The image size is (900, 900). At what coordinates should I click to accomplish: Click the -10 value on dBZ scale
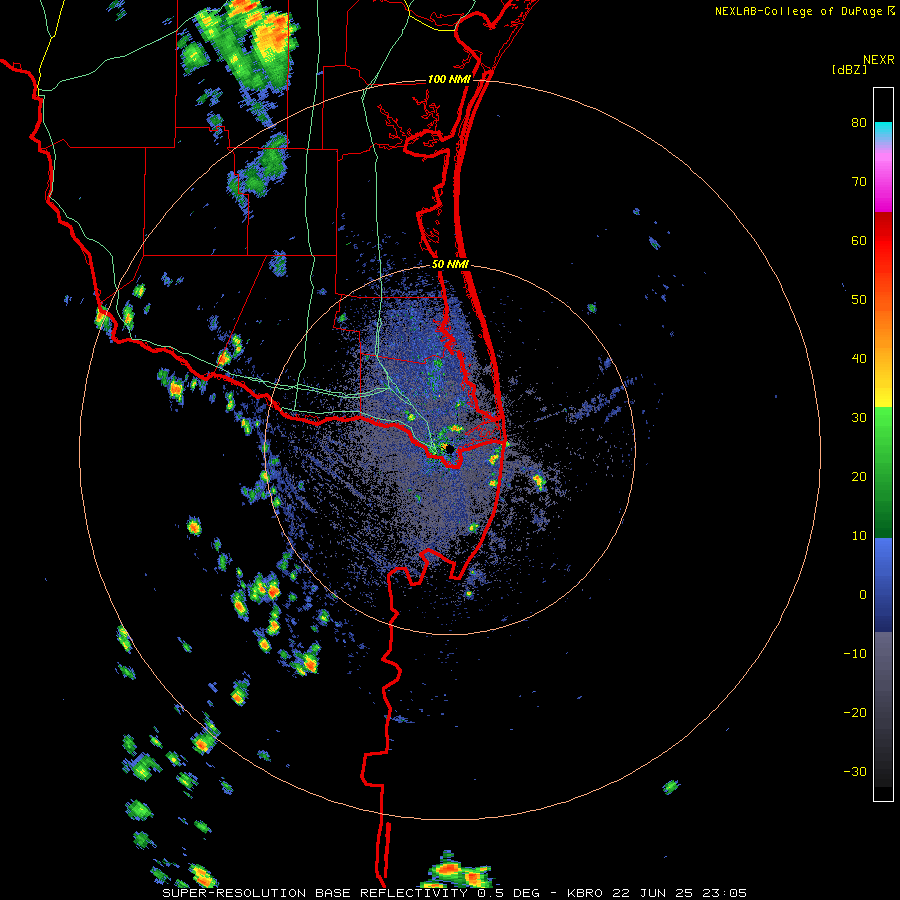pos(855,653)
